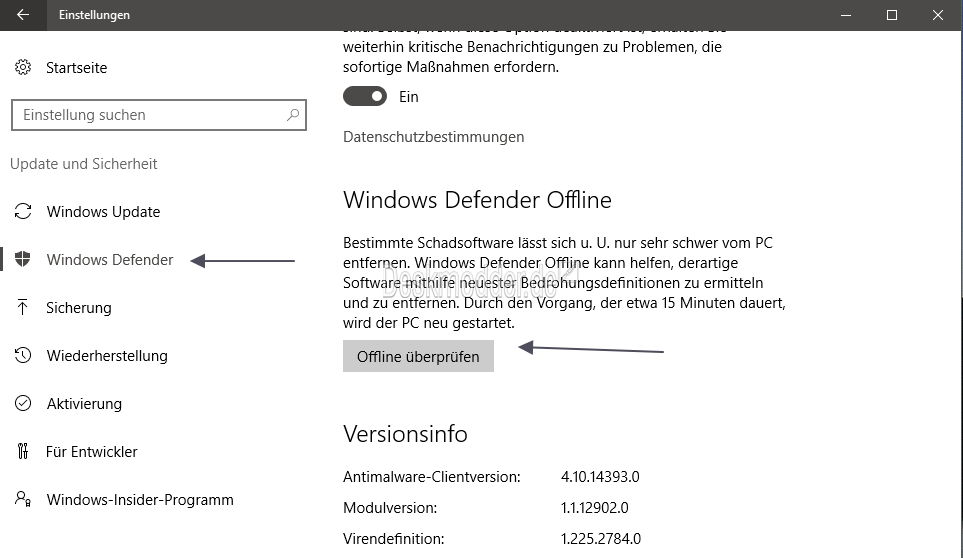The image size is (963, 558).
Task: Focus the Einstellung suchen search field
Action: [x=158, y=115]
